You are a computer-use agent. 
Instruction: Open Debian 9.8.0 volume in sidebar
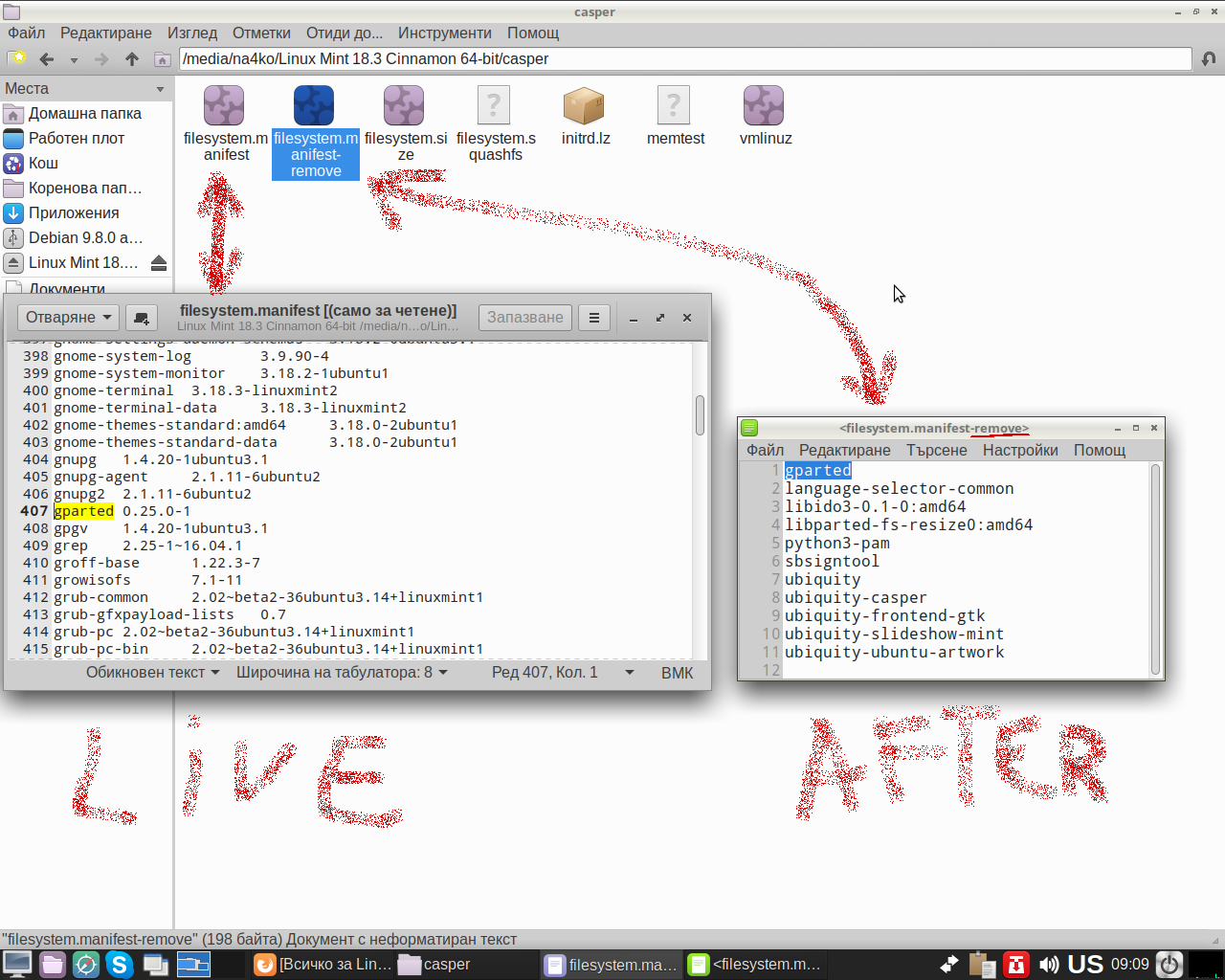pyautogui.click(x=86, y=237)
